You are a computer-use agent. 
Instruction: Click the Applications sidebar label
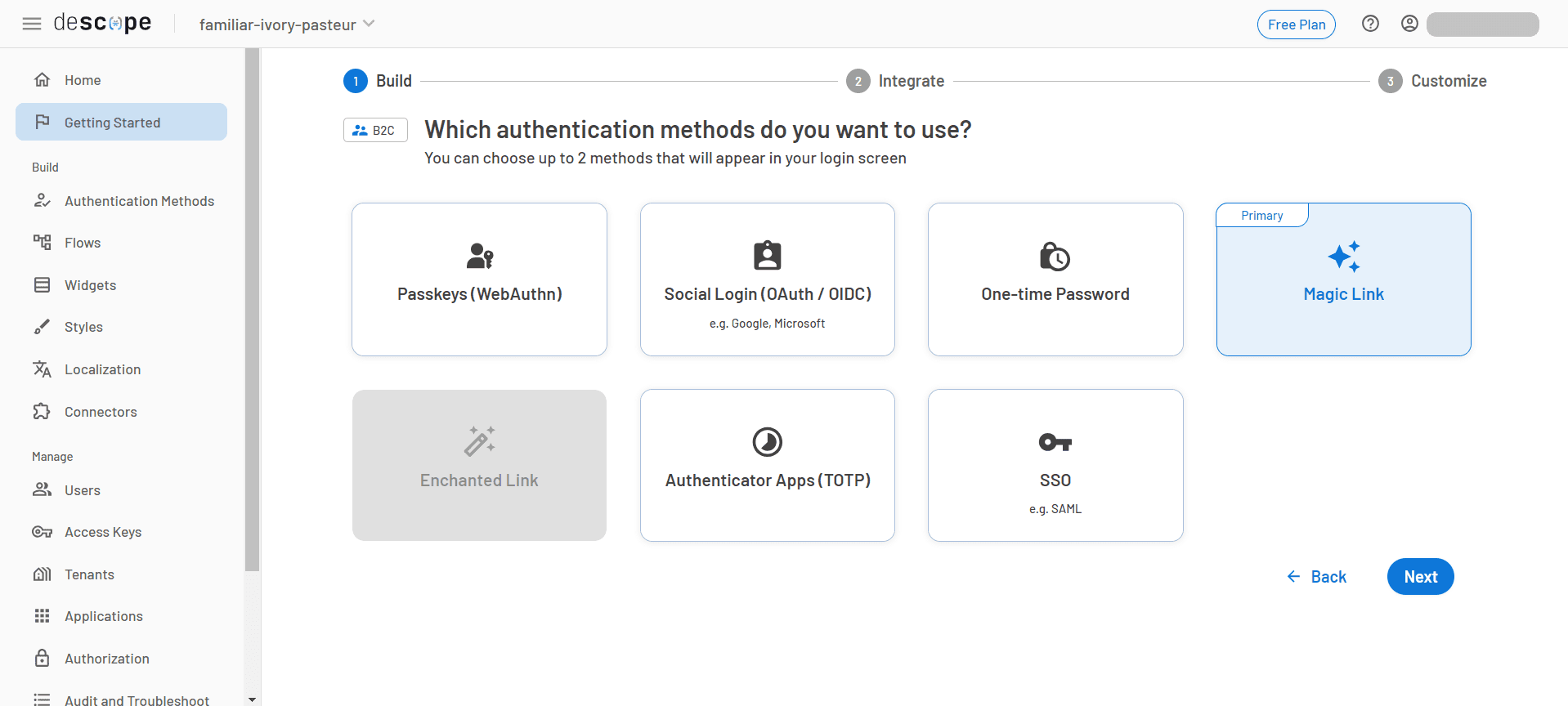click(x=104, y=616)
